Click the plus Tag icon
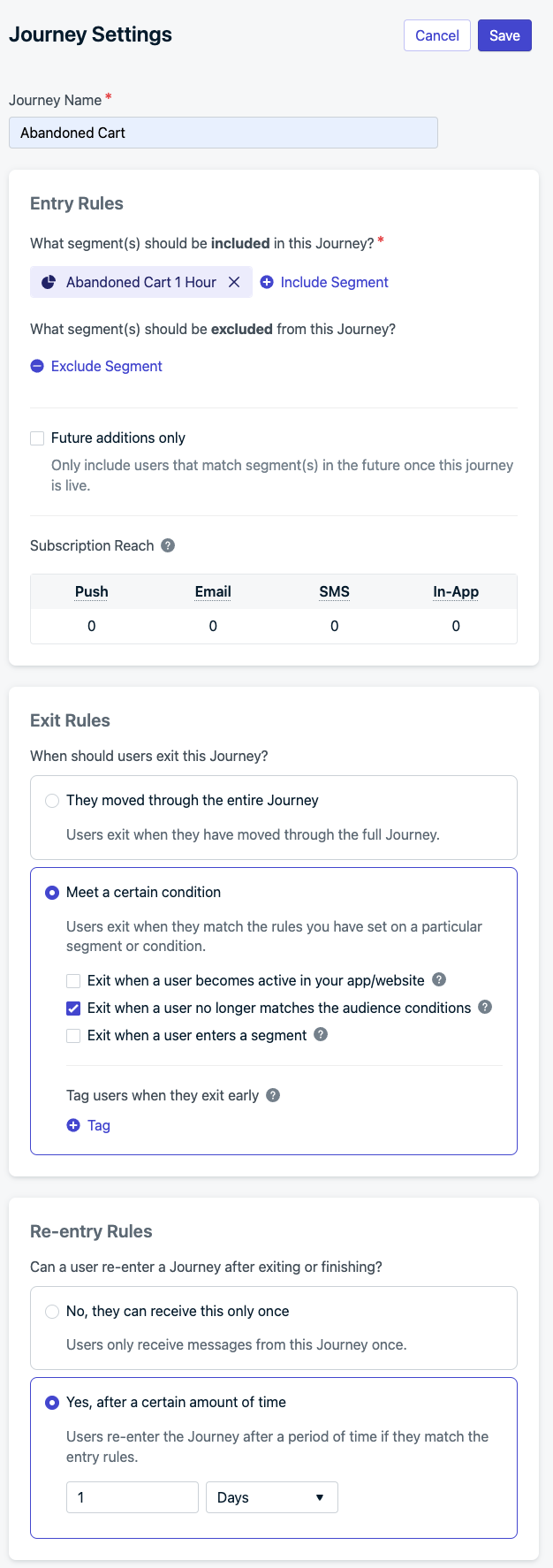Screen dimensions: 553x1568 pyautogui.click(x=73, y=1125)
